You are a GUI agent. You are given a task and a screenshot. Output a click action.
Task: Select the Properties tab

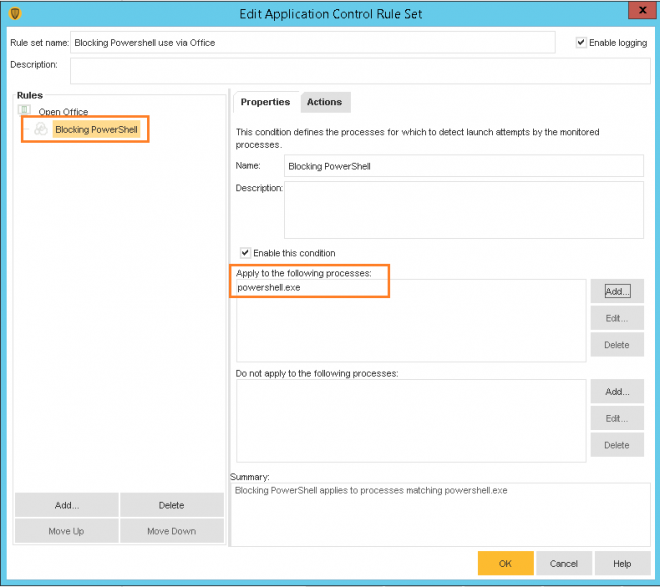pyautogui.click(x=265, y=102)
